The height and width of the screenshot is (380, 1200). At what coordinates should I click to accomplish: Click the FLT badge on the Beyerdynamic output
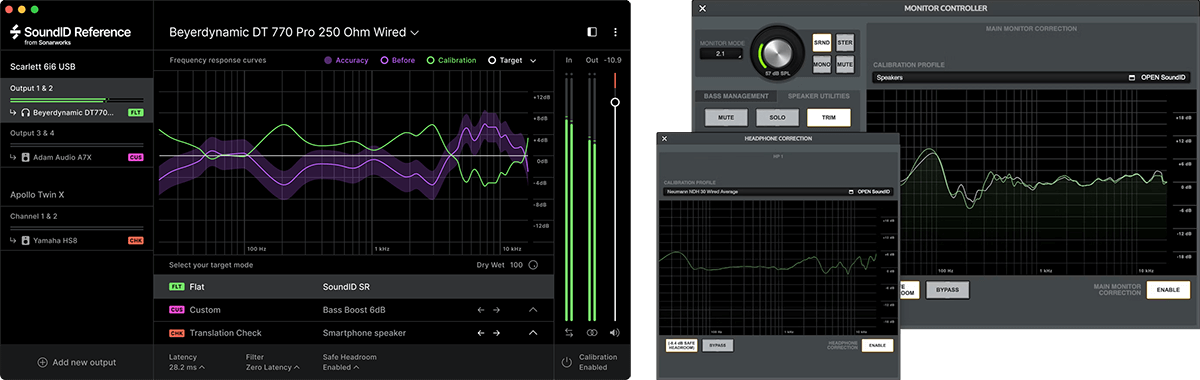pyautogui.click(x=136, y=113)
